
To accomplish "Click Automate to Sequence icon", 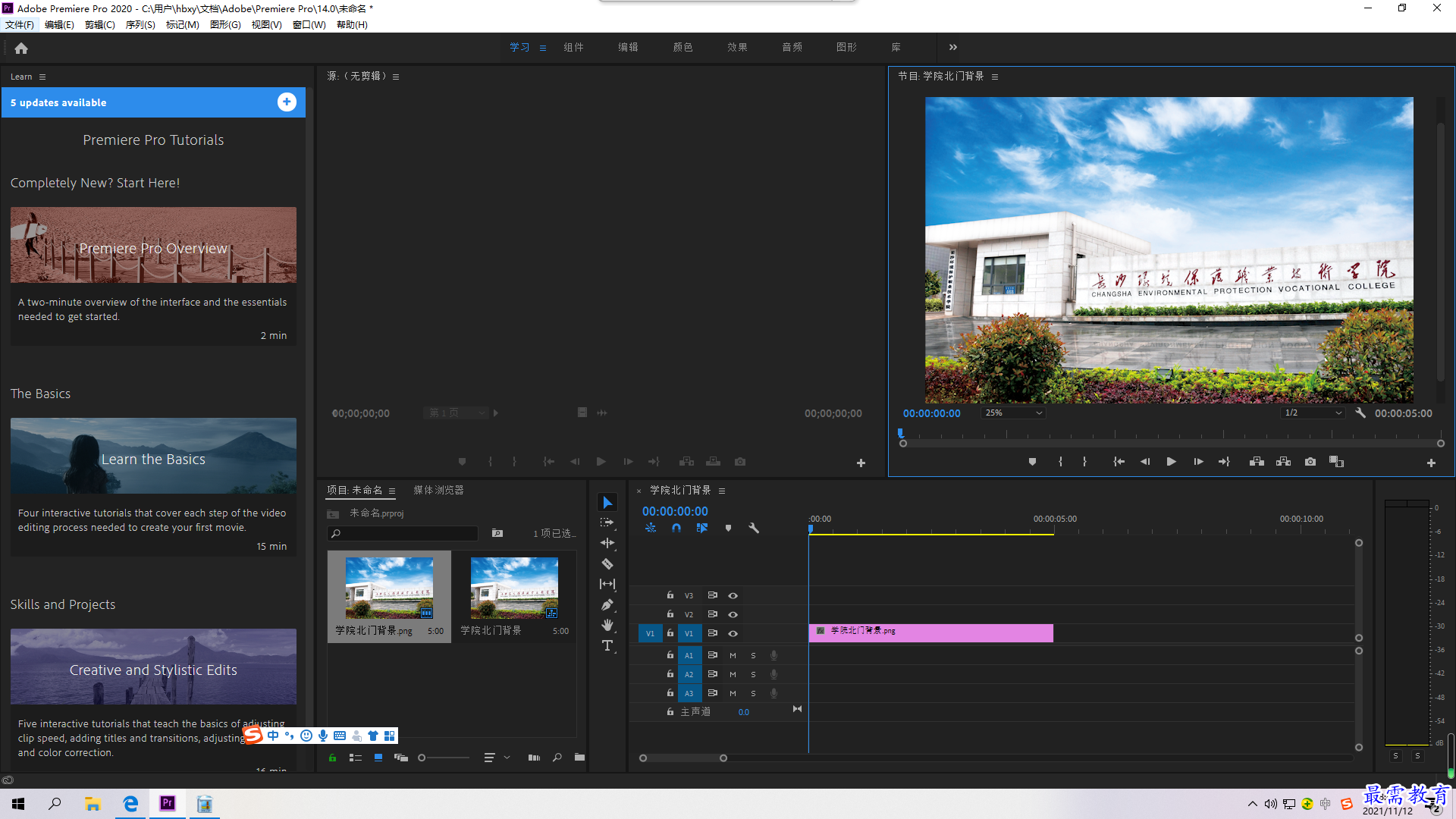I will pyautogui.click(x=534, y=758).
